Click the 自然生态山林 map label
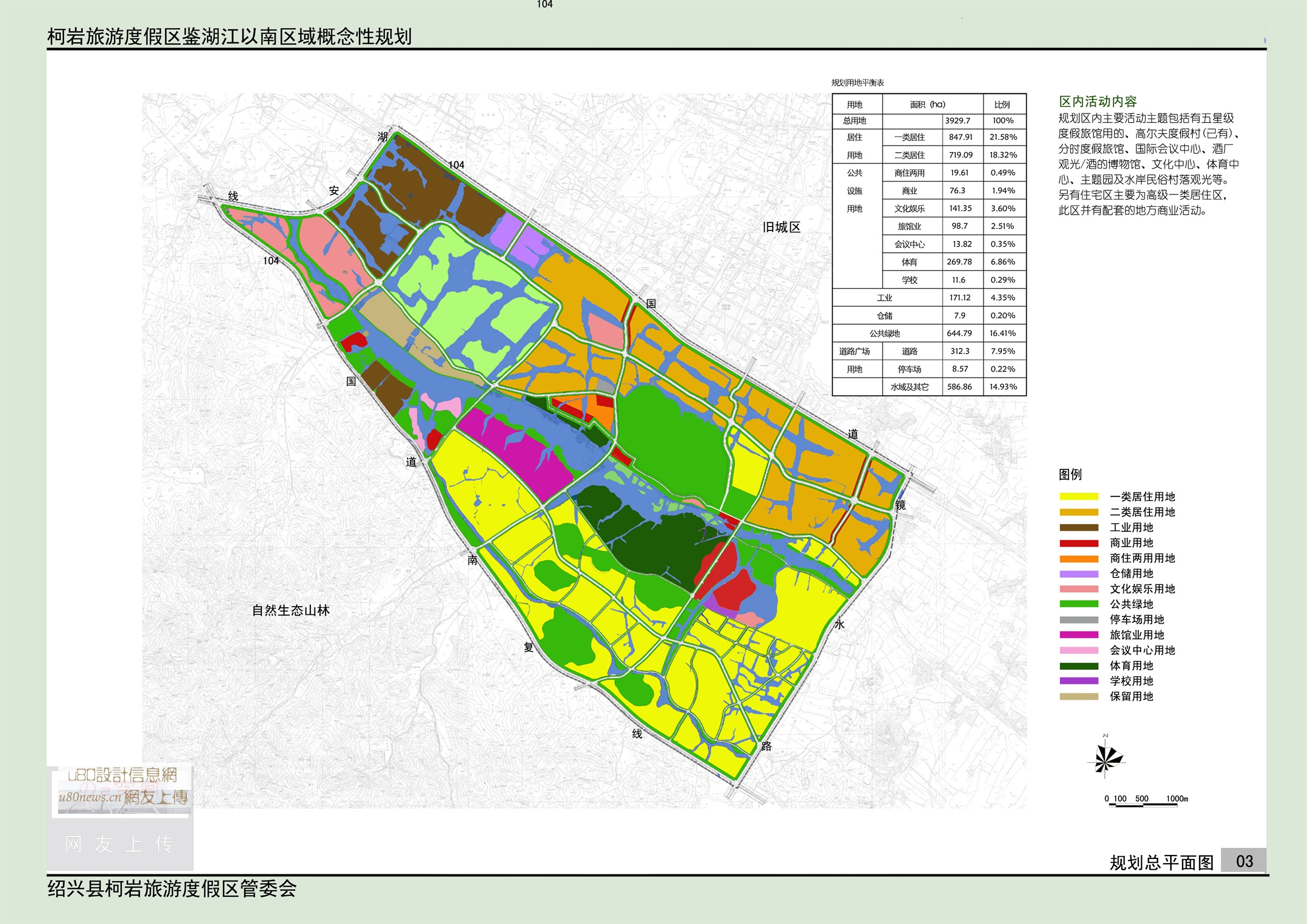 291,611
